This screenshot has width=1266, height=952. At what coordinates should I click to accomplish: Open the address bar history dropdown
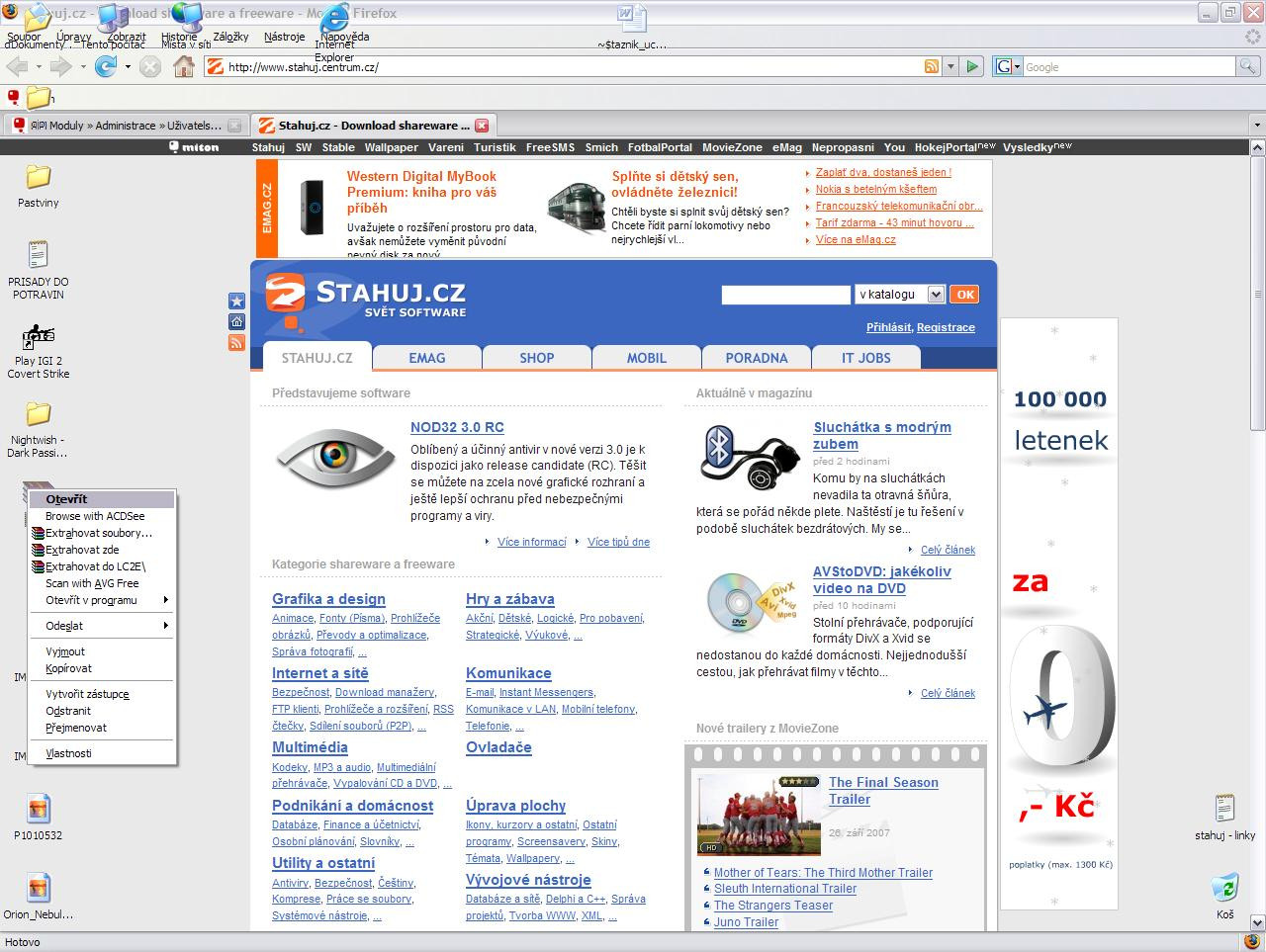[x=950, y=66]
